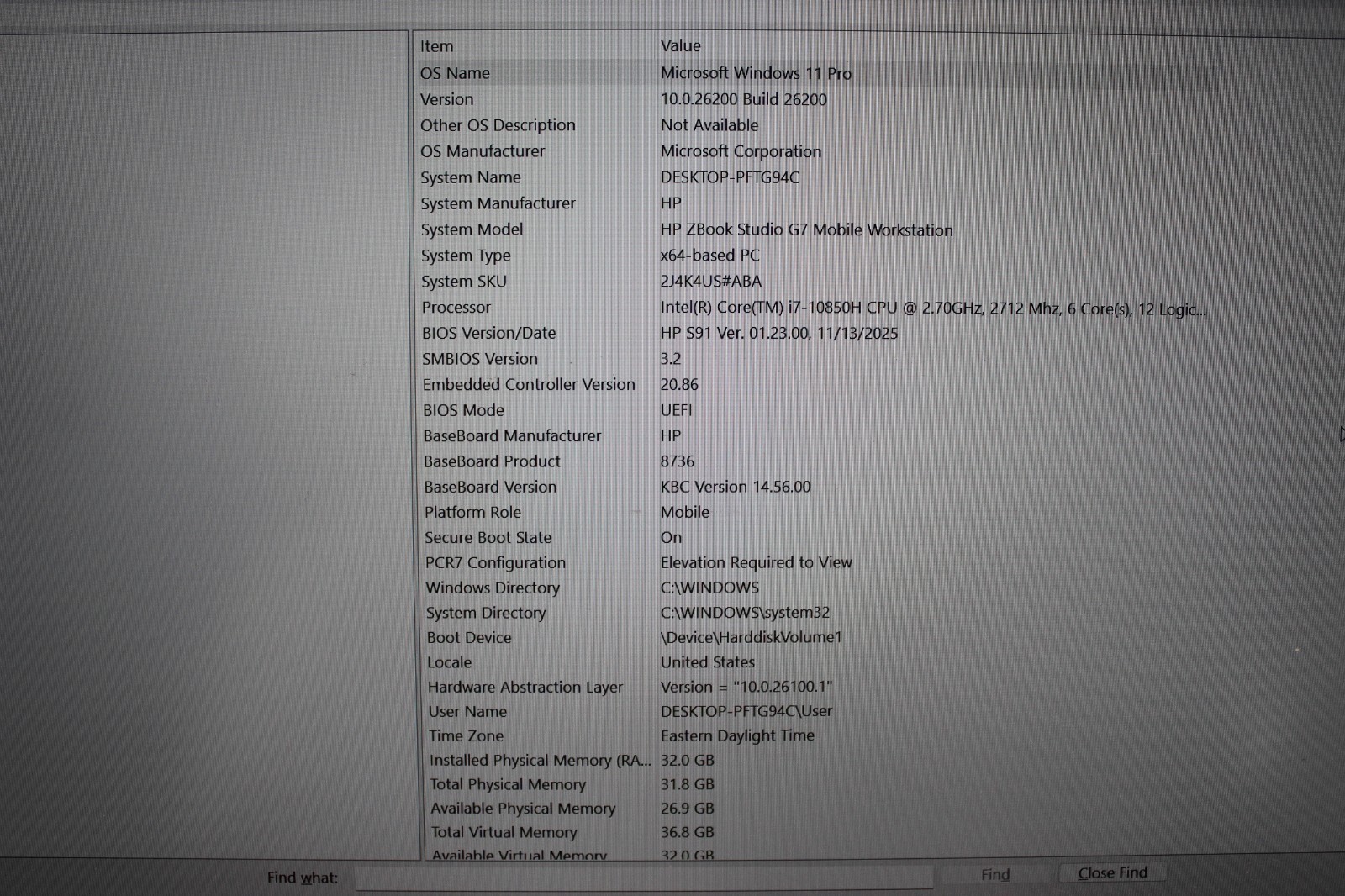This screenshot has height=896, width=1345.
Task: Select the BaseBoard Version row label
Action: coord(490,487)
